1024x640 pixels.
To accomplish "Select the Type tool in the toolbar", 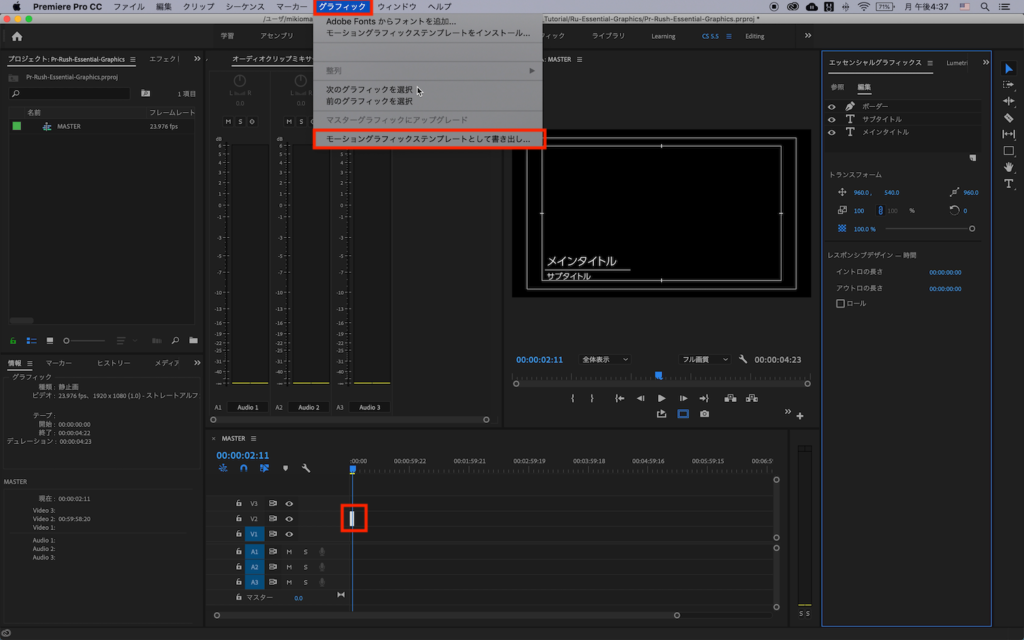I will (1008, 184).
